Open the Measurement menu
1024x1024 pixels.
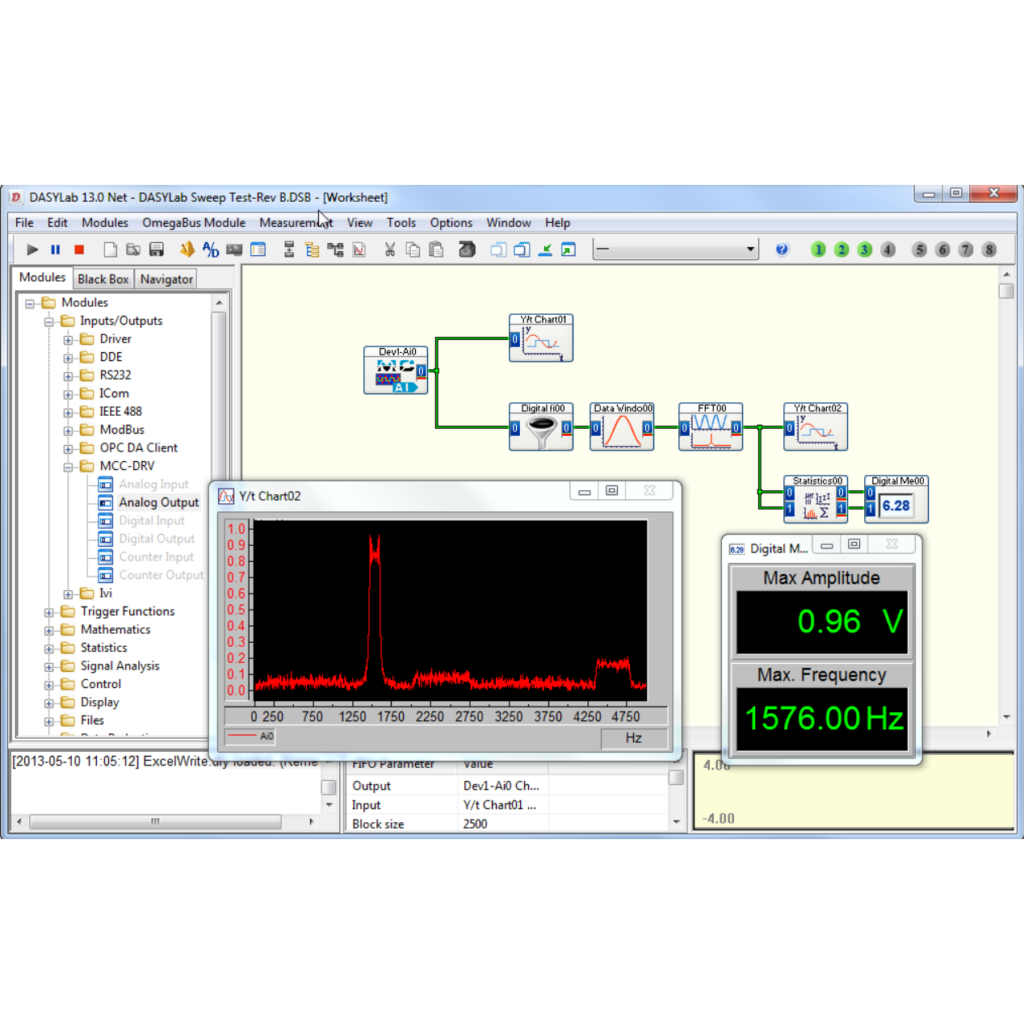295,223
